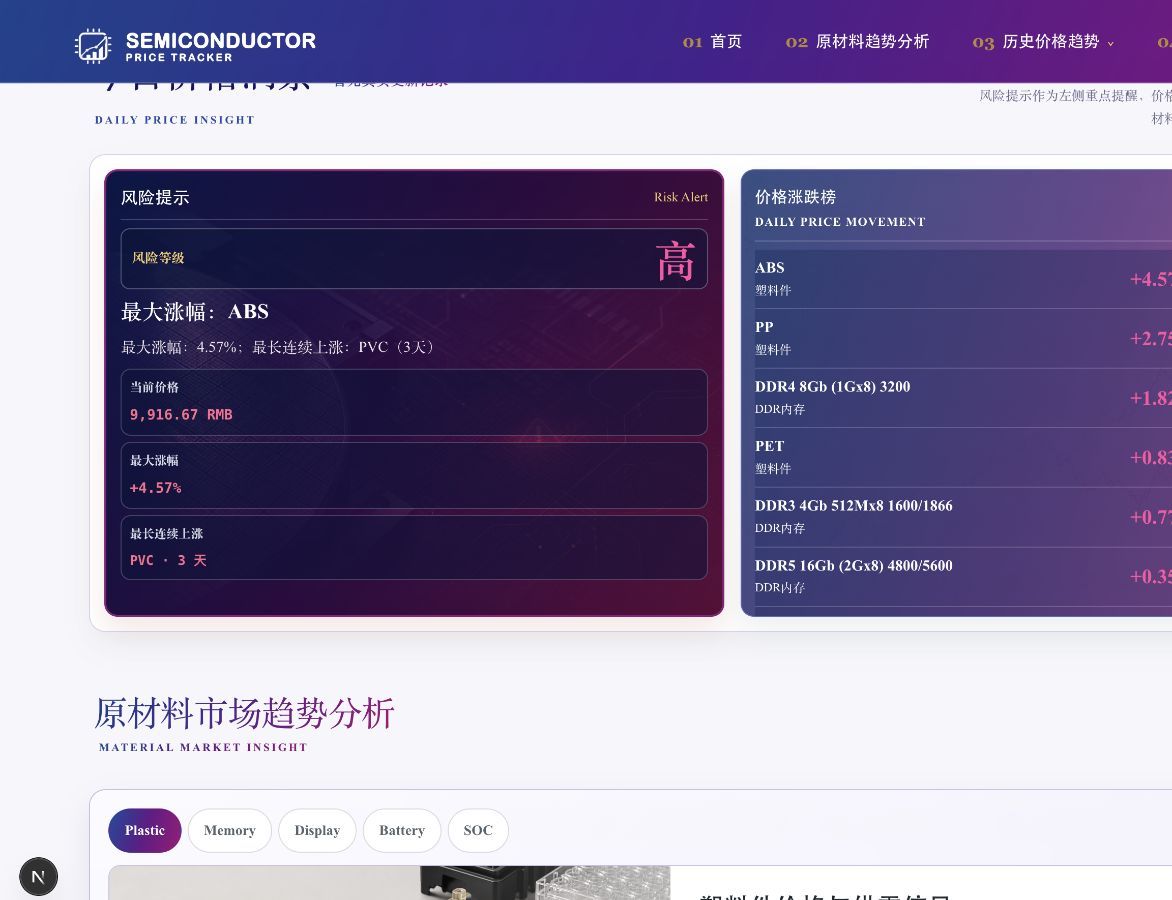Click the MATERIAL MARKET INSIGHT subtitle
1172x900 pixels.
(x=203, y=747)
